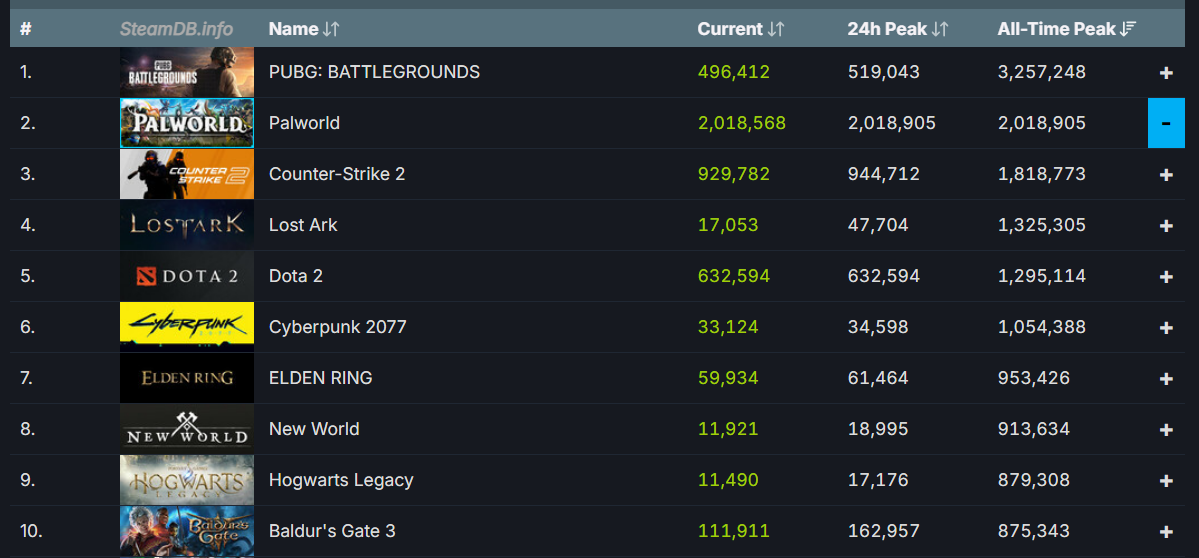This screenshot has width=1199, height=558.
Task: Select PUBG all-time peak 3,257,248
Action: 1041,72
